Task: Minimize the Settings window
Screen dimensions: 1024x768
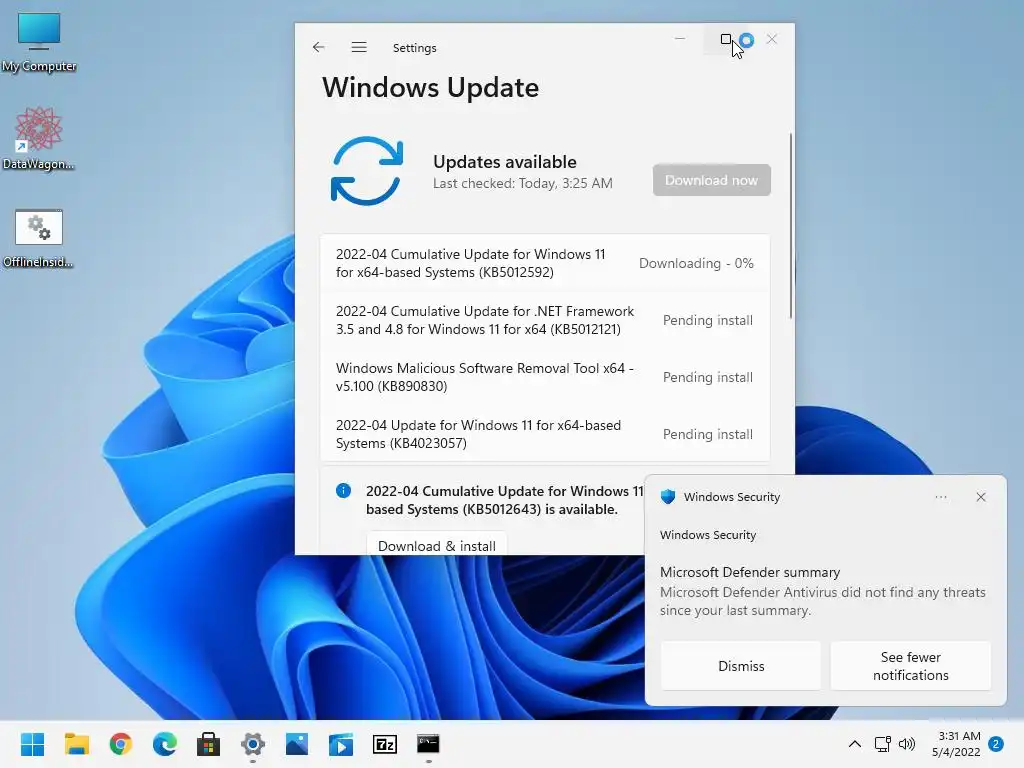Action: [680, 39]
